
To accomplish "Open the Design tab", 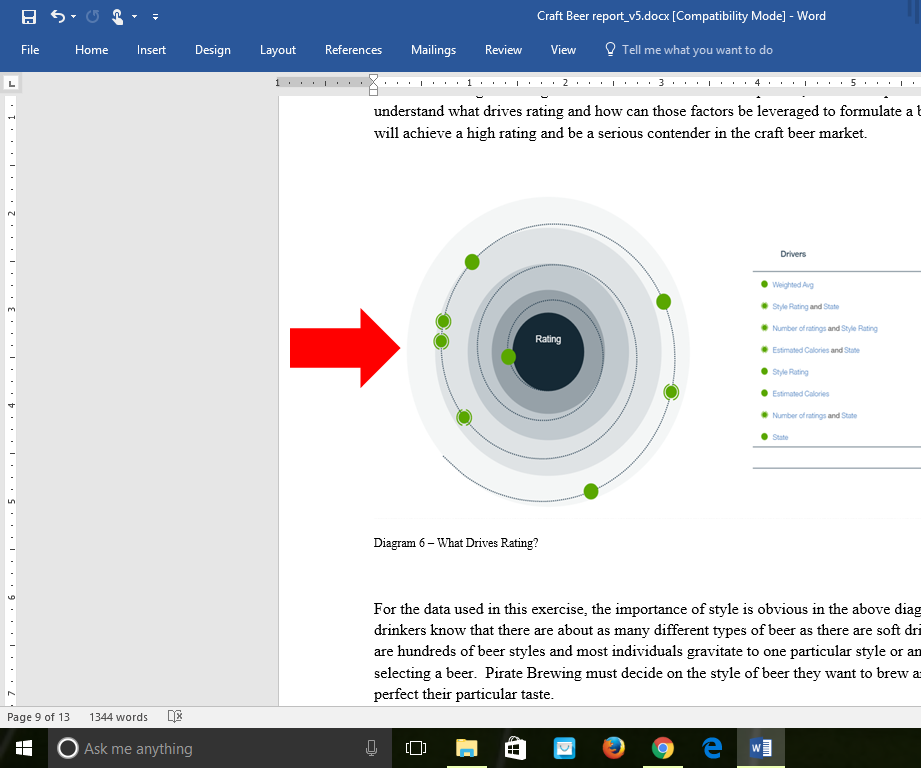I will pos(212,49).
